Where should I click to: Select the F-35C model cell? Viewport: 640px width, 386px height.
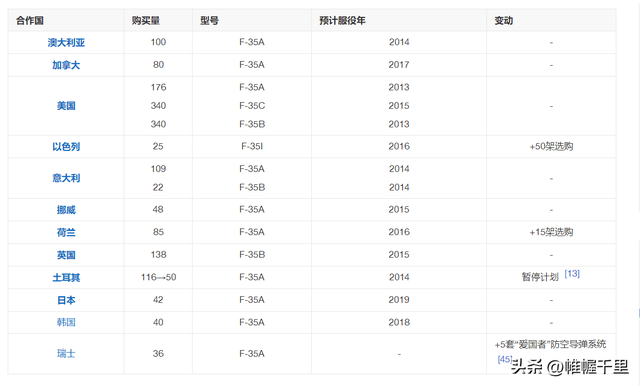[x=252, y=106]
